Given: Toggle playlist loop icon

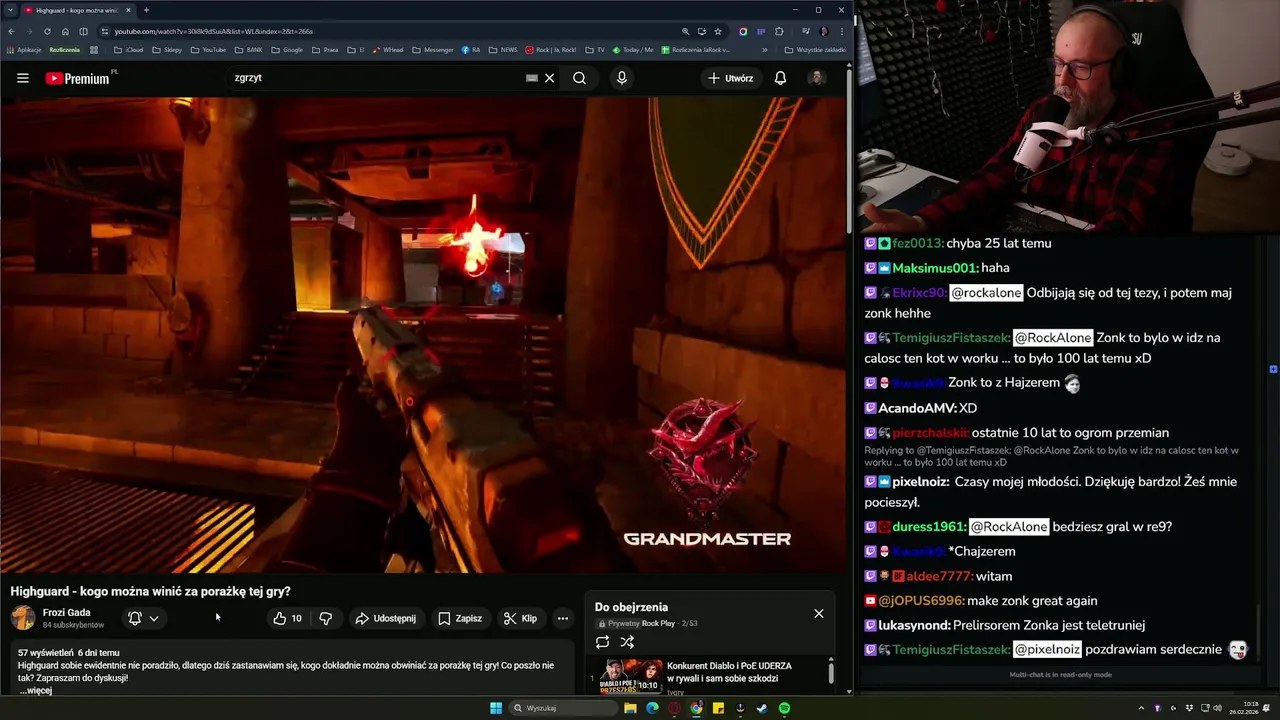Looking at the screenshot, I should pos(602,642).
